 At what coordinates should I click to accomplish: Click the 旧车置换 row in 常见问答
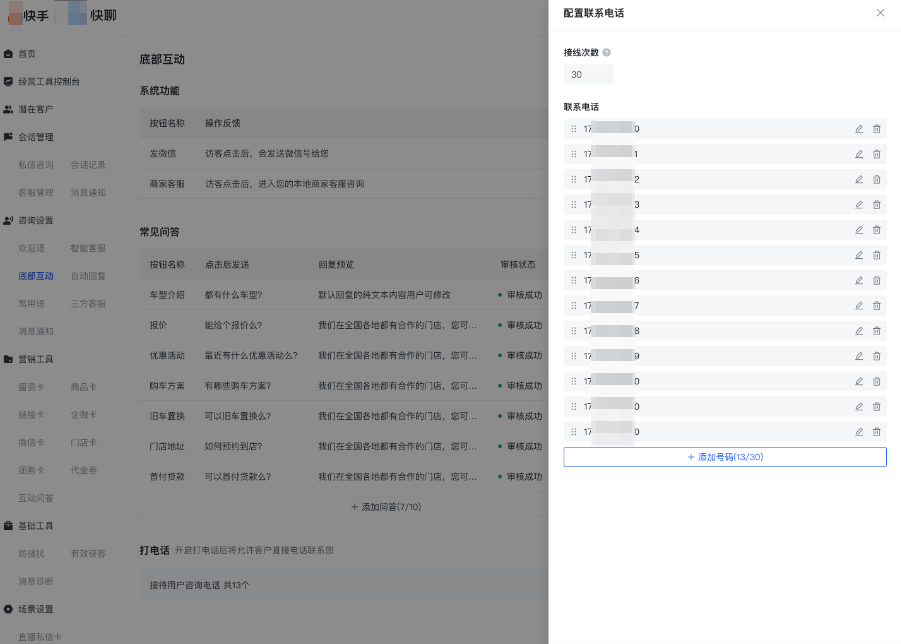tap(344, 416)
